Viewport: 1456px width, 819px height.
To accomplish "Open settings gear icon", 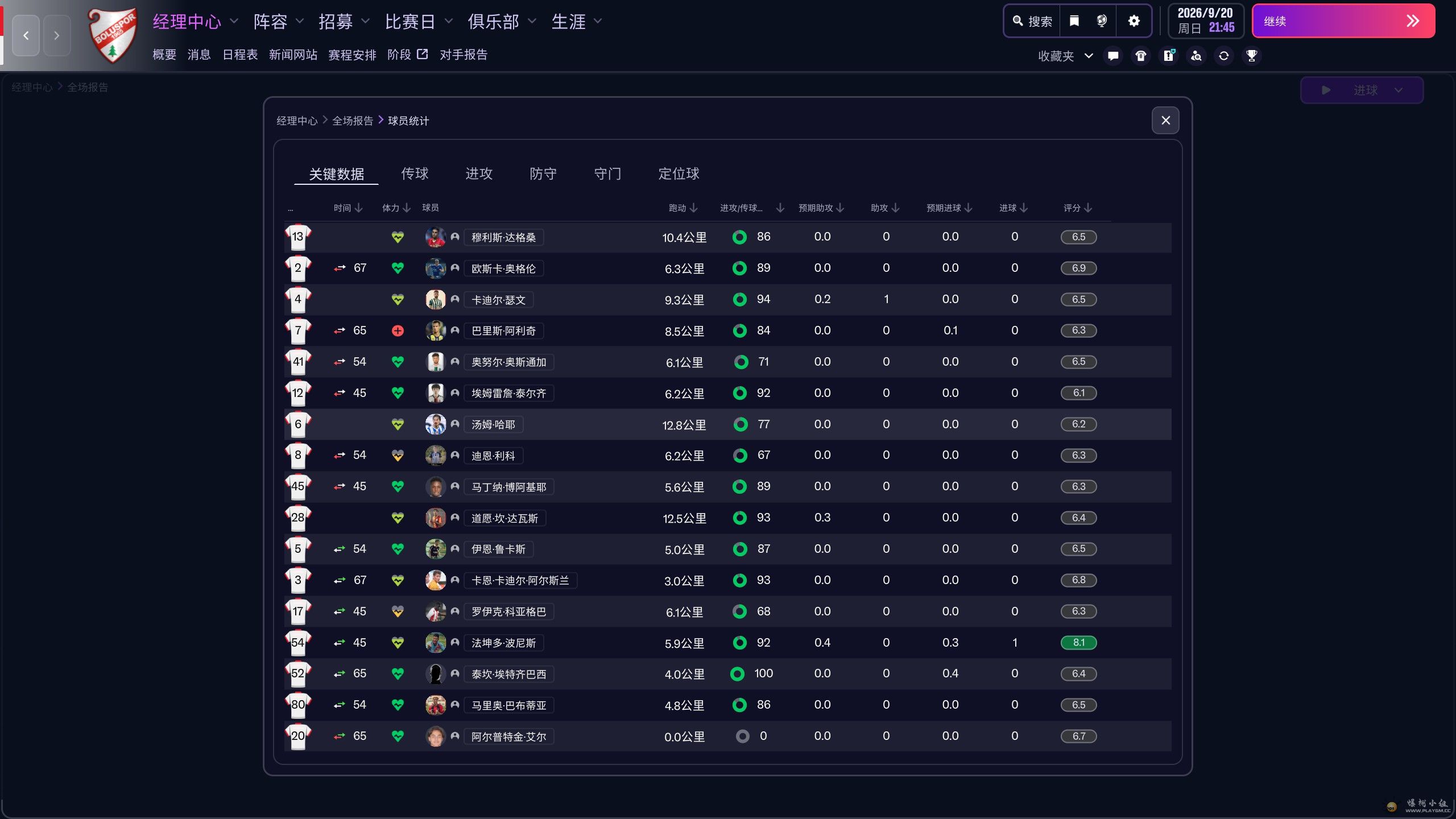I will click(1134, 21).
